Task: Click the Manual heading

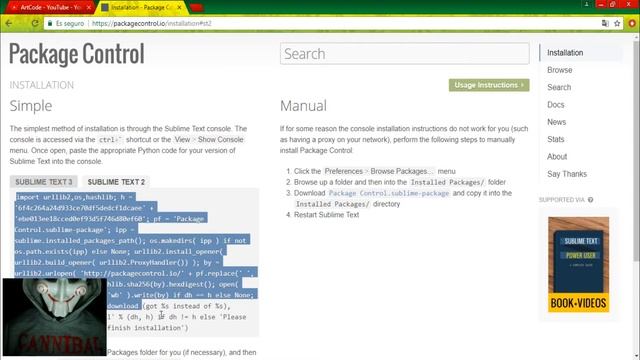Action: pos(303,106)
